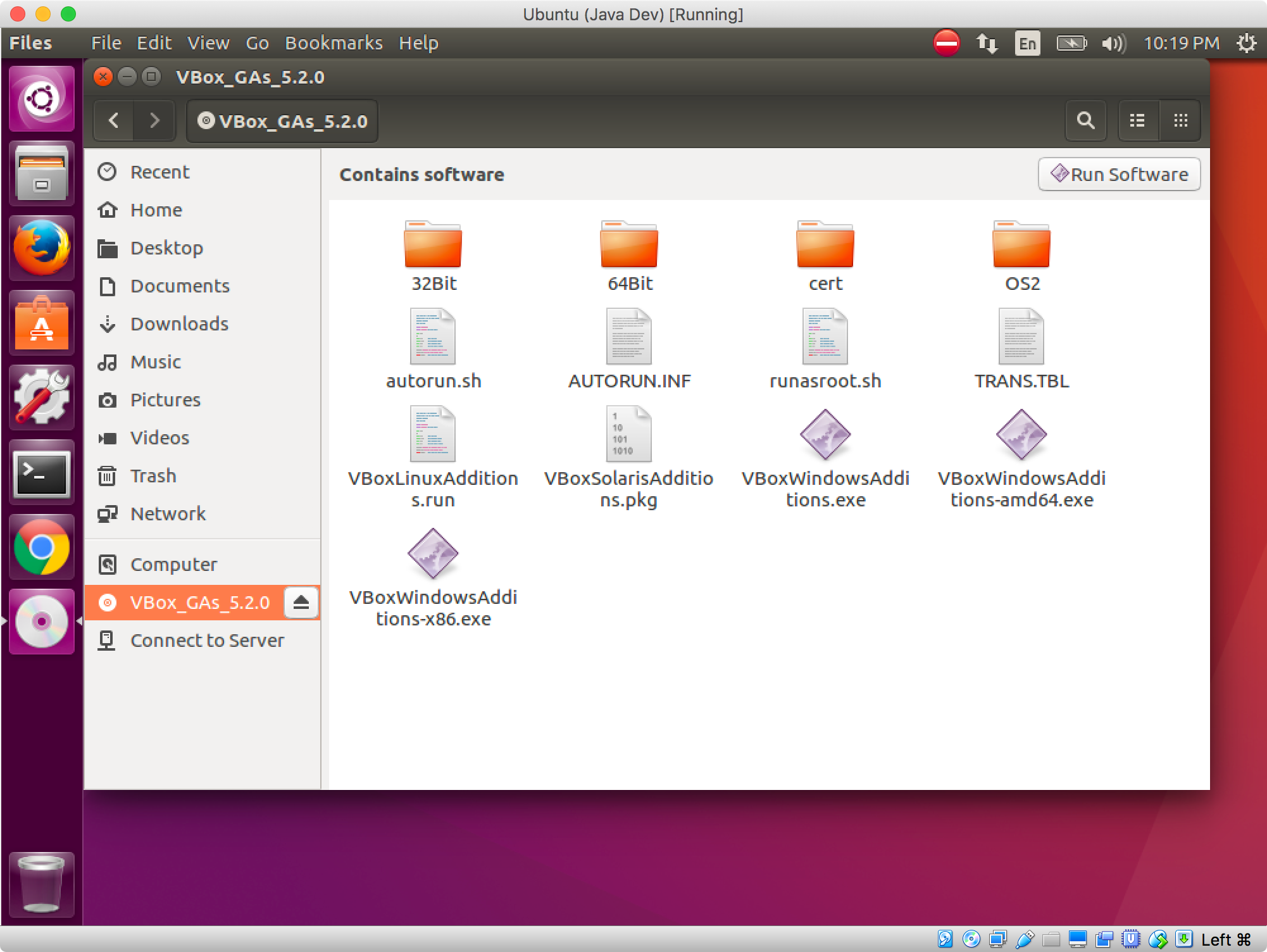Screen dimensions: 1267x952
Task: Open System Settings from the launcher
Action: pos(42,397)
